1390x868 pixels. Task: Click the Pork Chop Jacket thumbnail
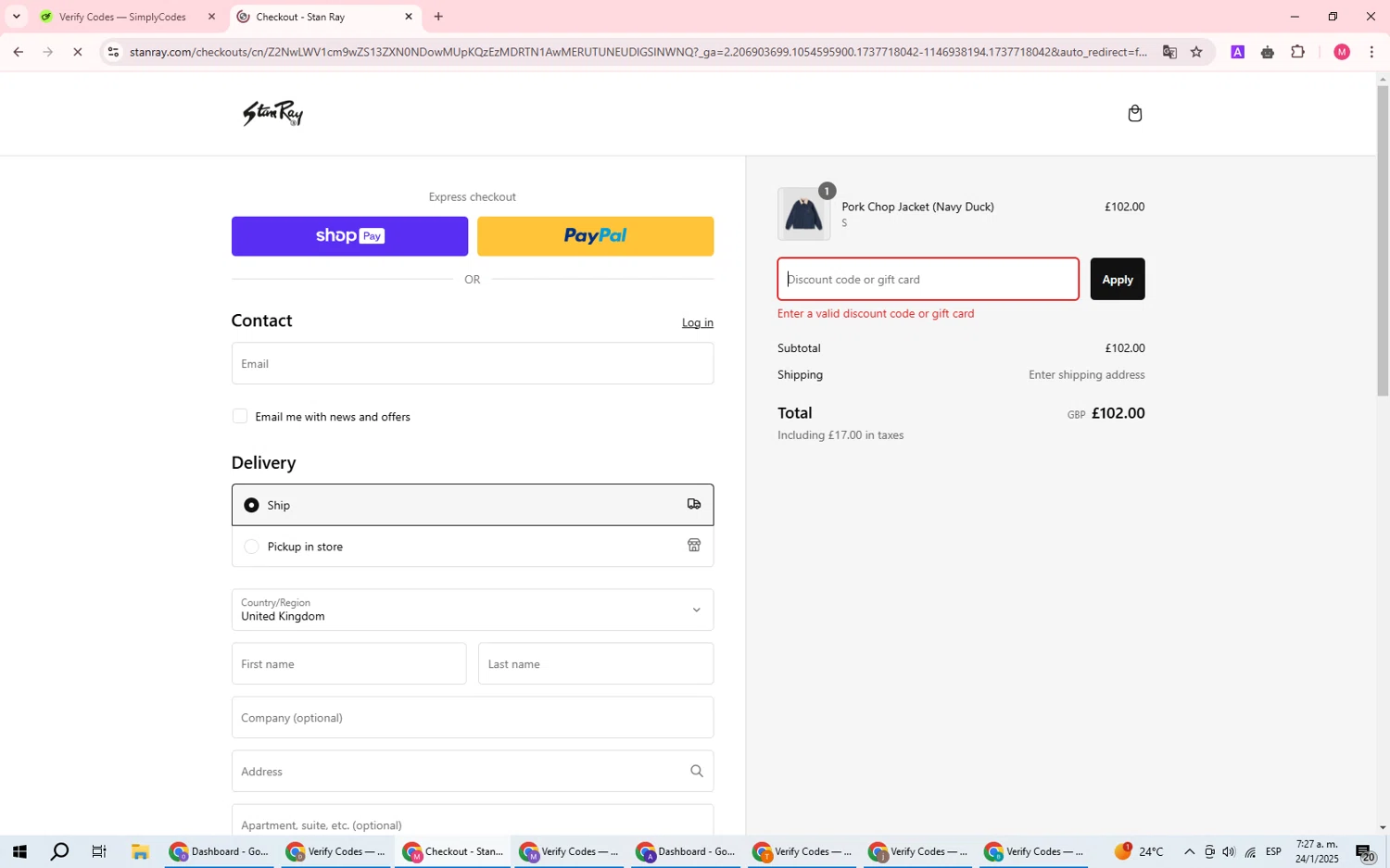[803, 214]
